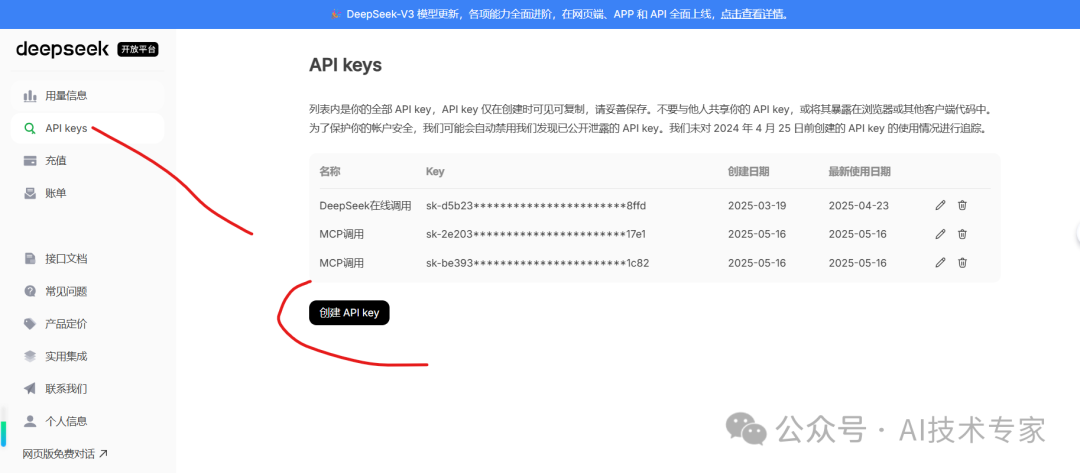Click the deepseek logo

[62, 50]
